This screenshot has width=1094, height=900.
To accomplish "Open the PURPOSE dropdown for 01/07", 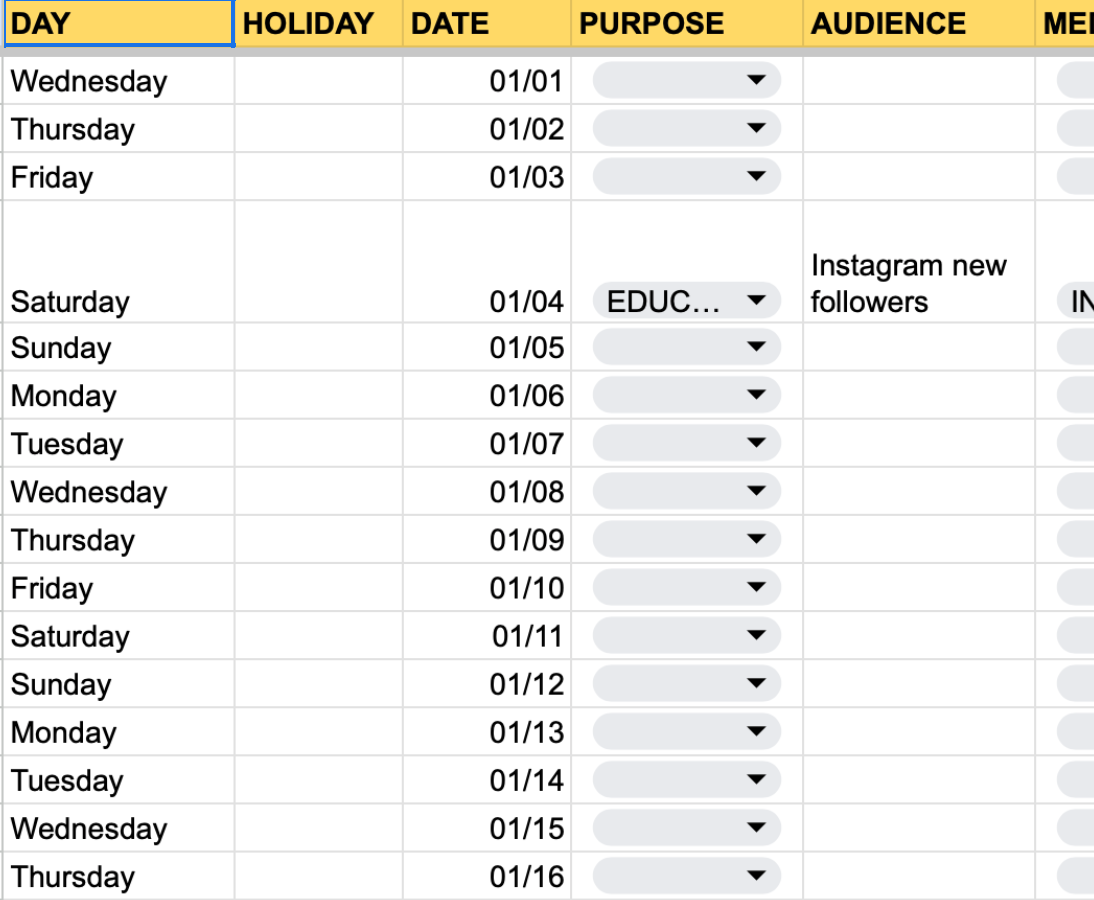I will (x=687, y=443).
